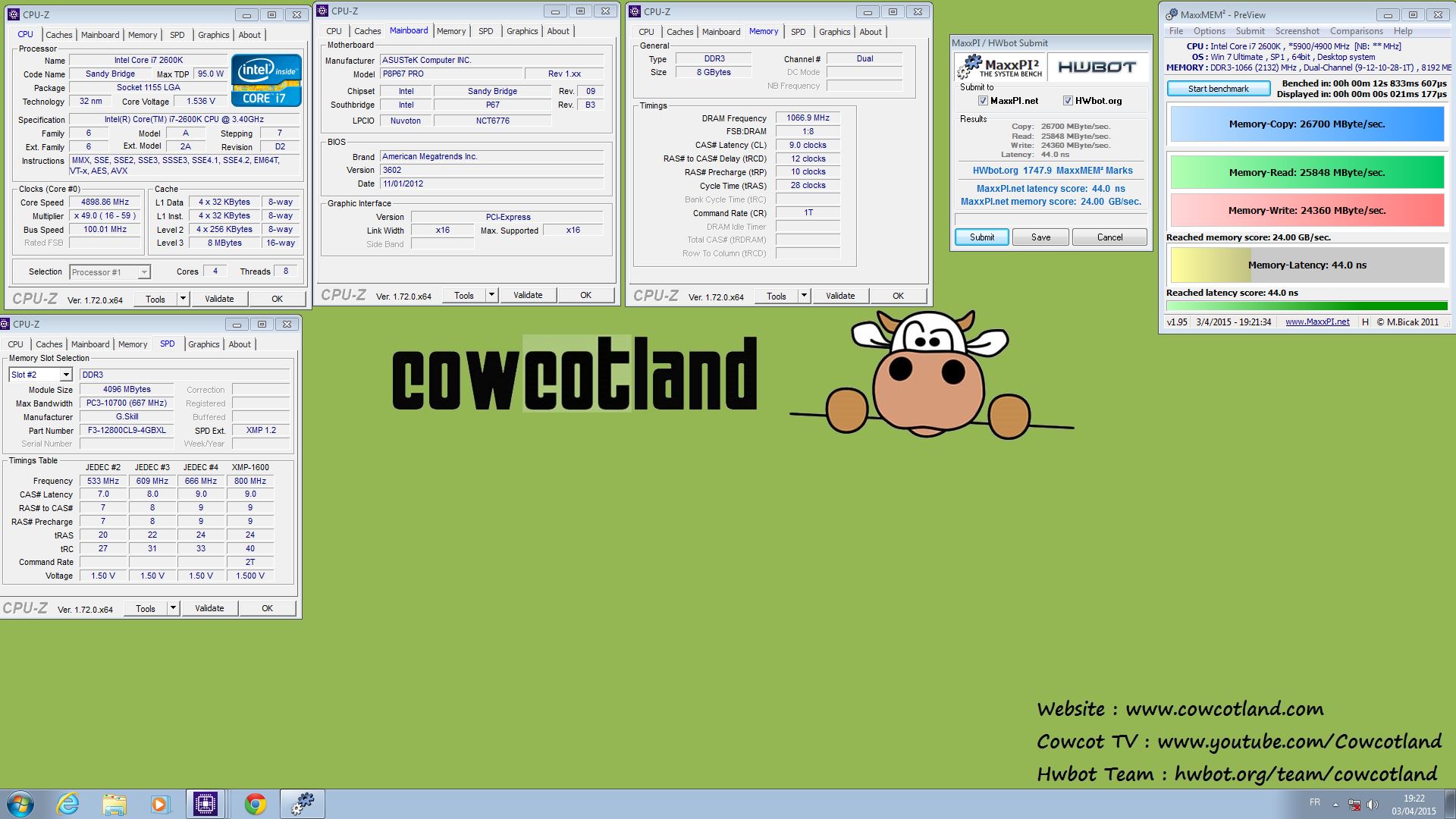Click the disconnected network tray icon
The image size is (1456, 819).
[1354, 805]
